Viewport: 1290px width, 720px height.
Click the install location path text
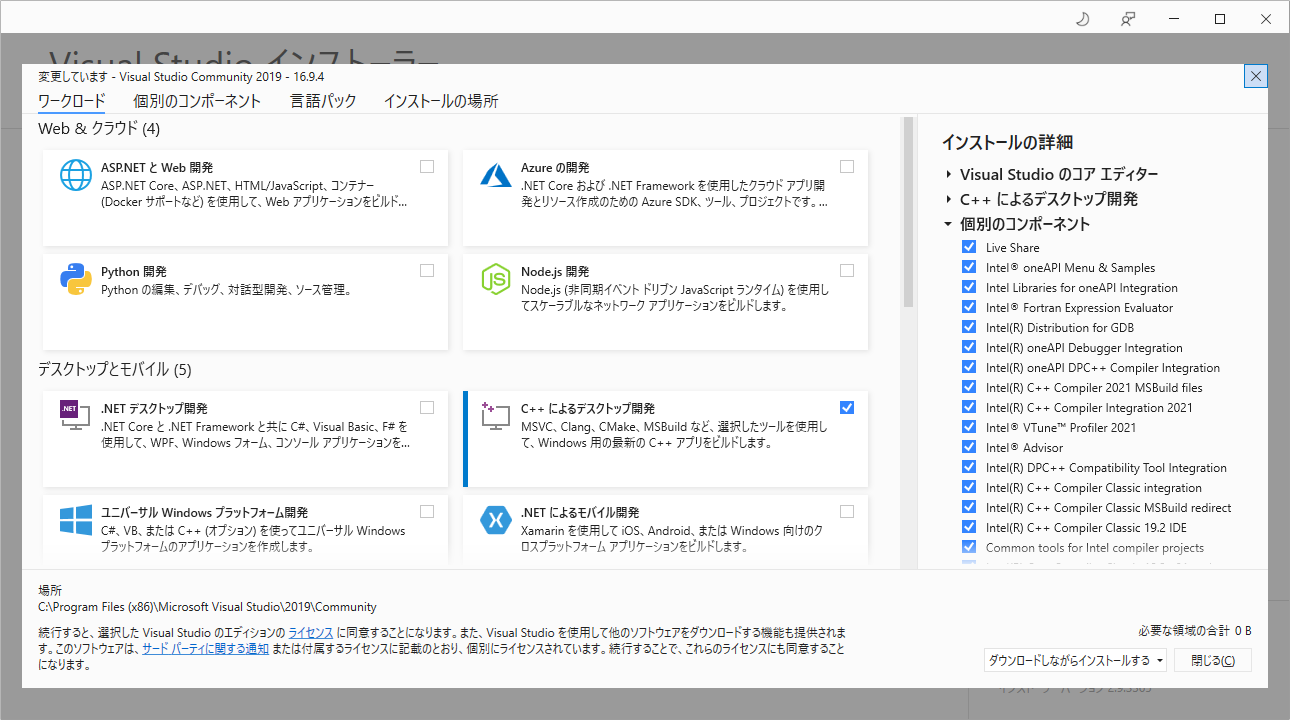(x=207, y=606)
